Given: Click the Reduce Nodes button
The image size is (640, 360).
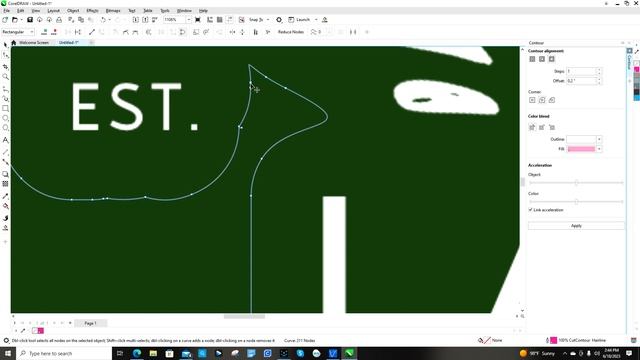Looking at the screenshot, I should tap(291, 32).
